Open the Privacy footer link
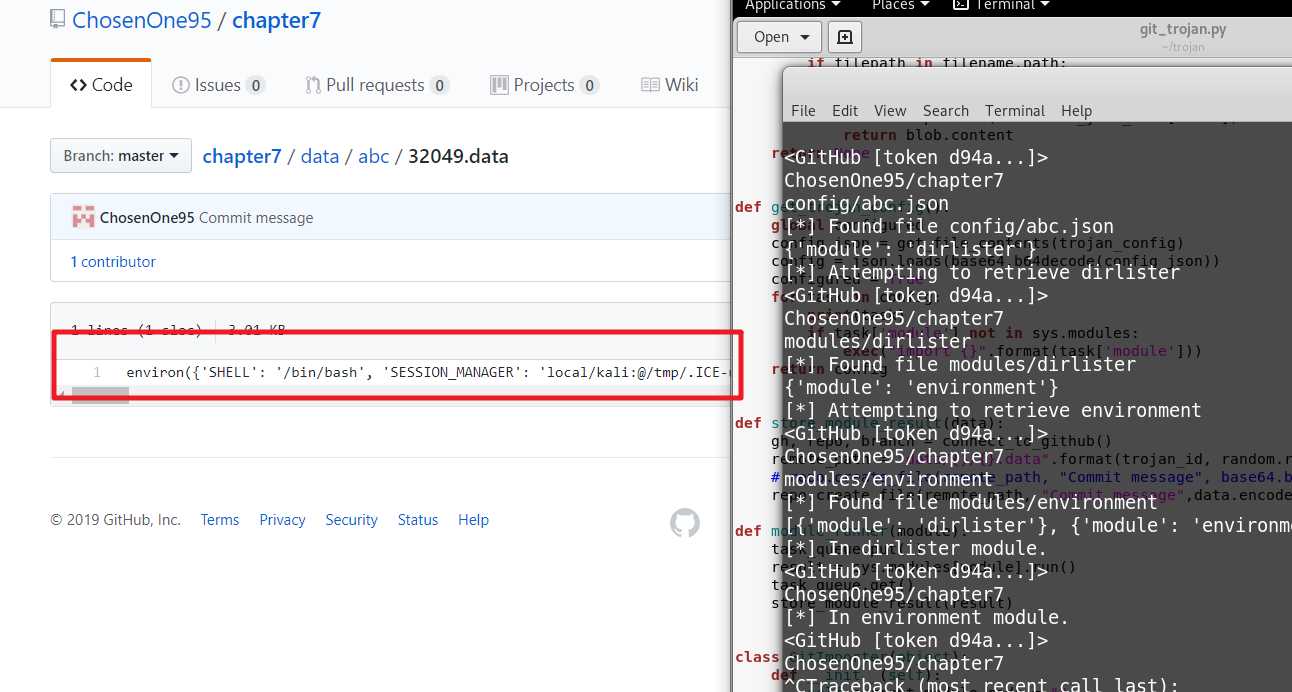 click(282, 520)
